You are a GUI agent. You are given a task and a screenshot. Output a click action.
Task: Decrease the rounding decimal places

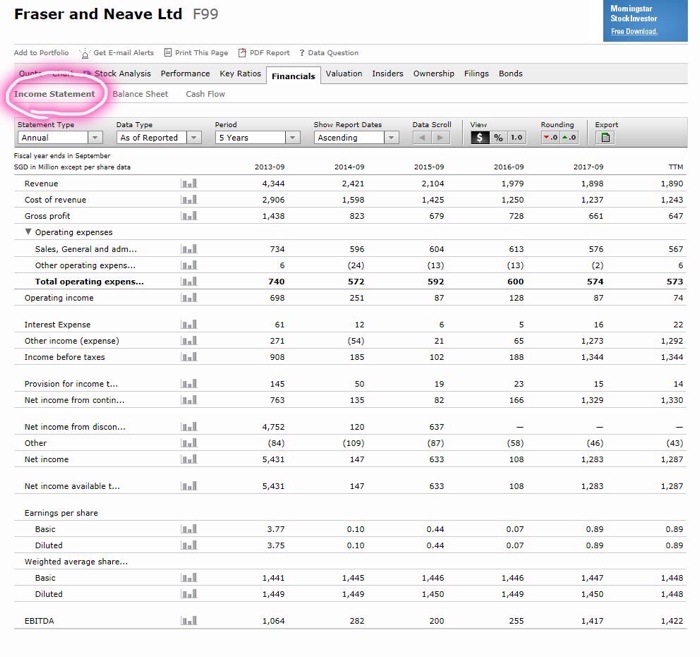pyautogui.click(x=550, y=137)
